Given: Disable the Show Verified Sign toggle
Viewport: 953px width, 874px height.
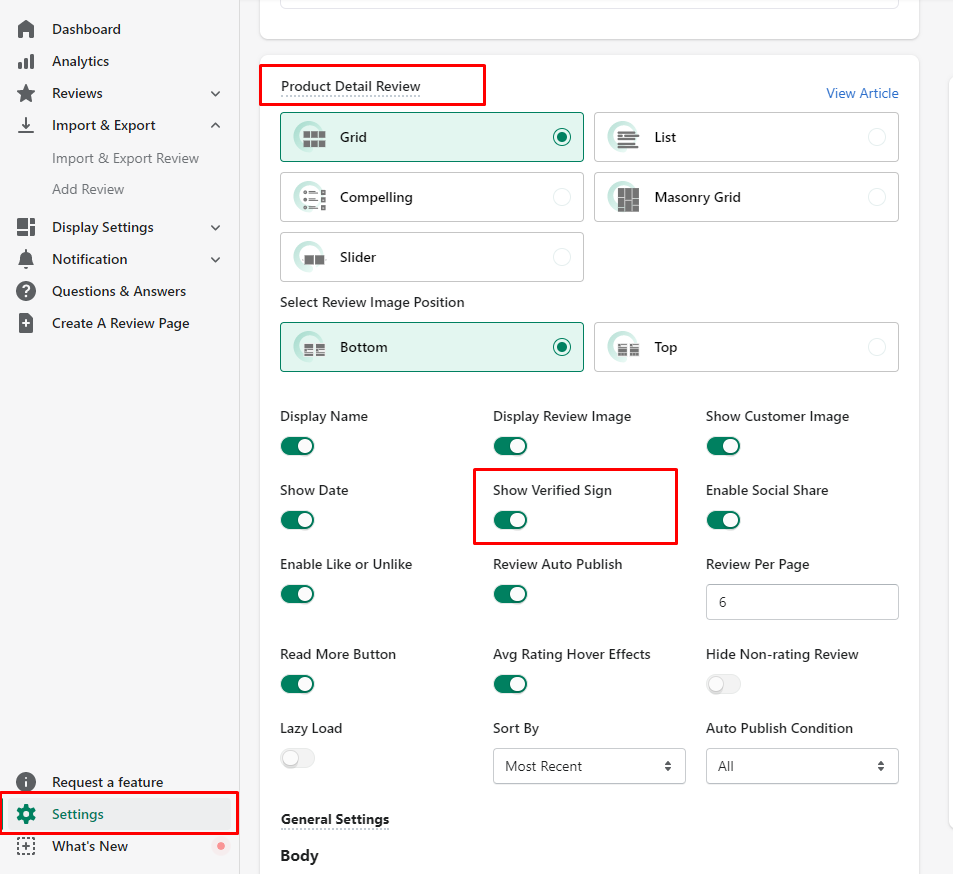Looking at the screenshot, I should pyautogui.click(x=510, y=520).
